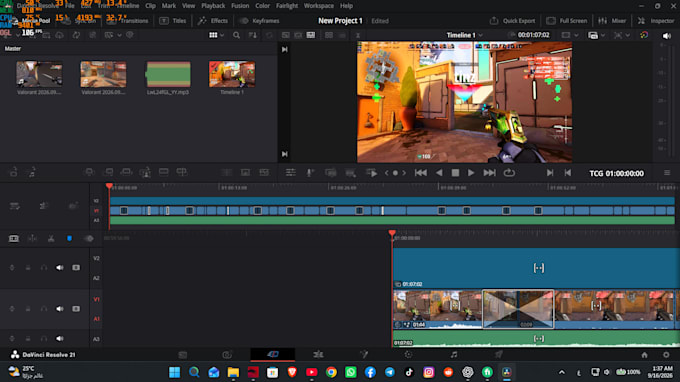Click the red playhead in upper timeline
The width and height of the screenshot is (680, 382).
(x=109, y=186)
